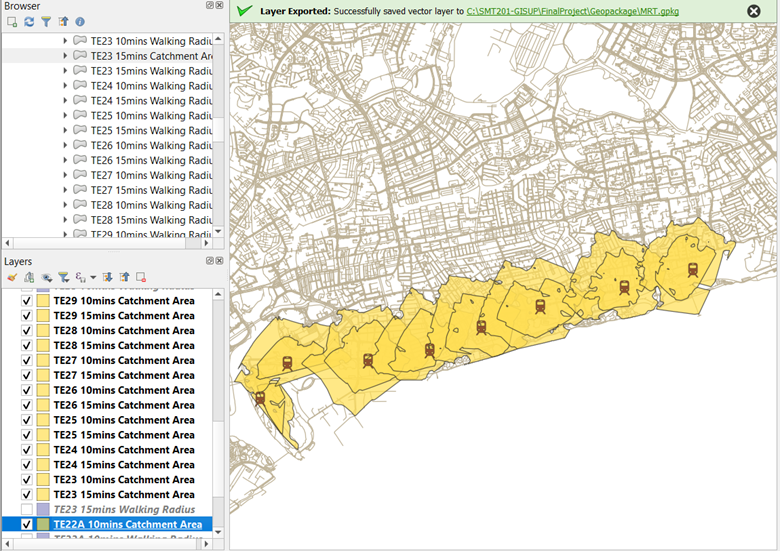
Task: Expand all layers in Layers panel
Action: (x=108, y=277)
